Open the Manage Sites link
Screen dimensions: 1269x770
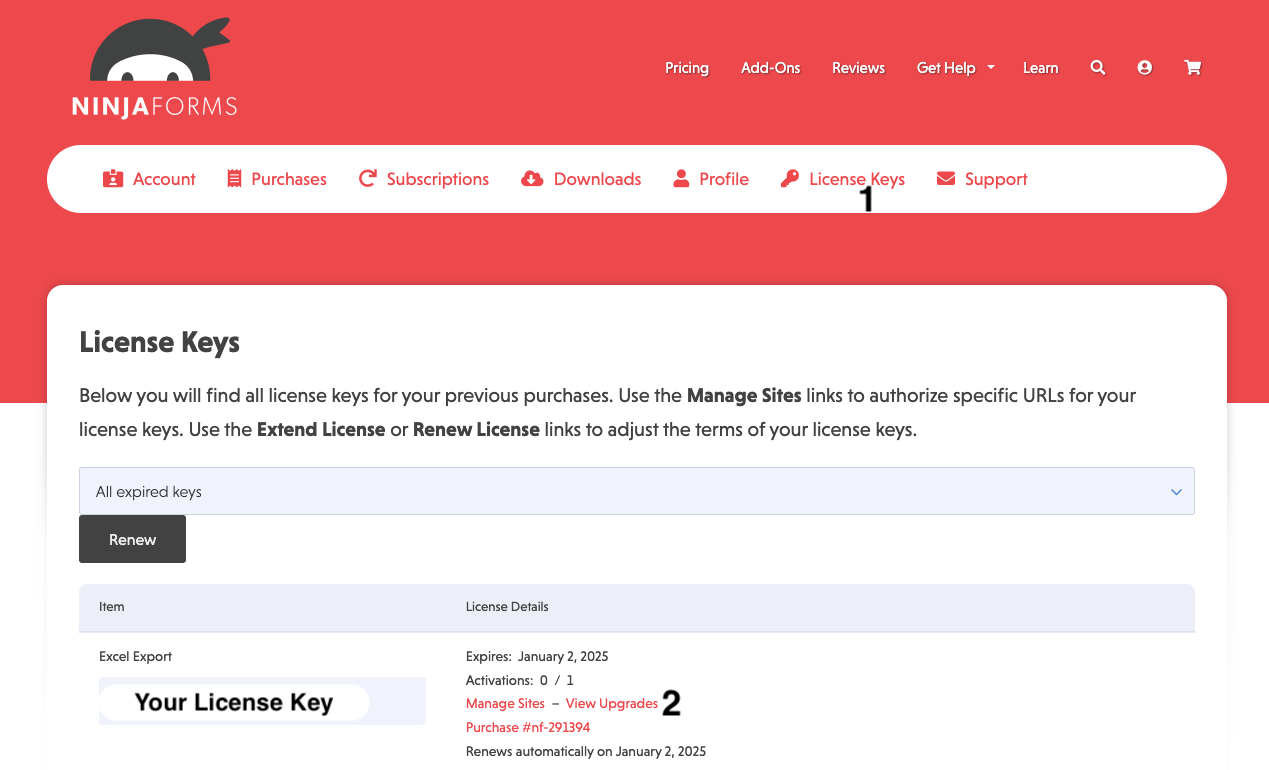pyautogui.click(x=505, y=703)
